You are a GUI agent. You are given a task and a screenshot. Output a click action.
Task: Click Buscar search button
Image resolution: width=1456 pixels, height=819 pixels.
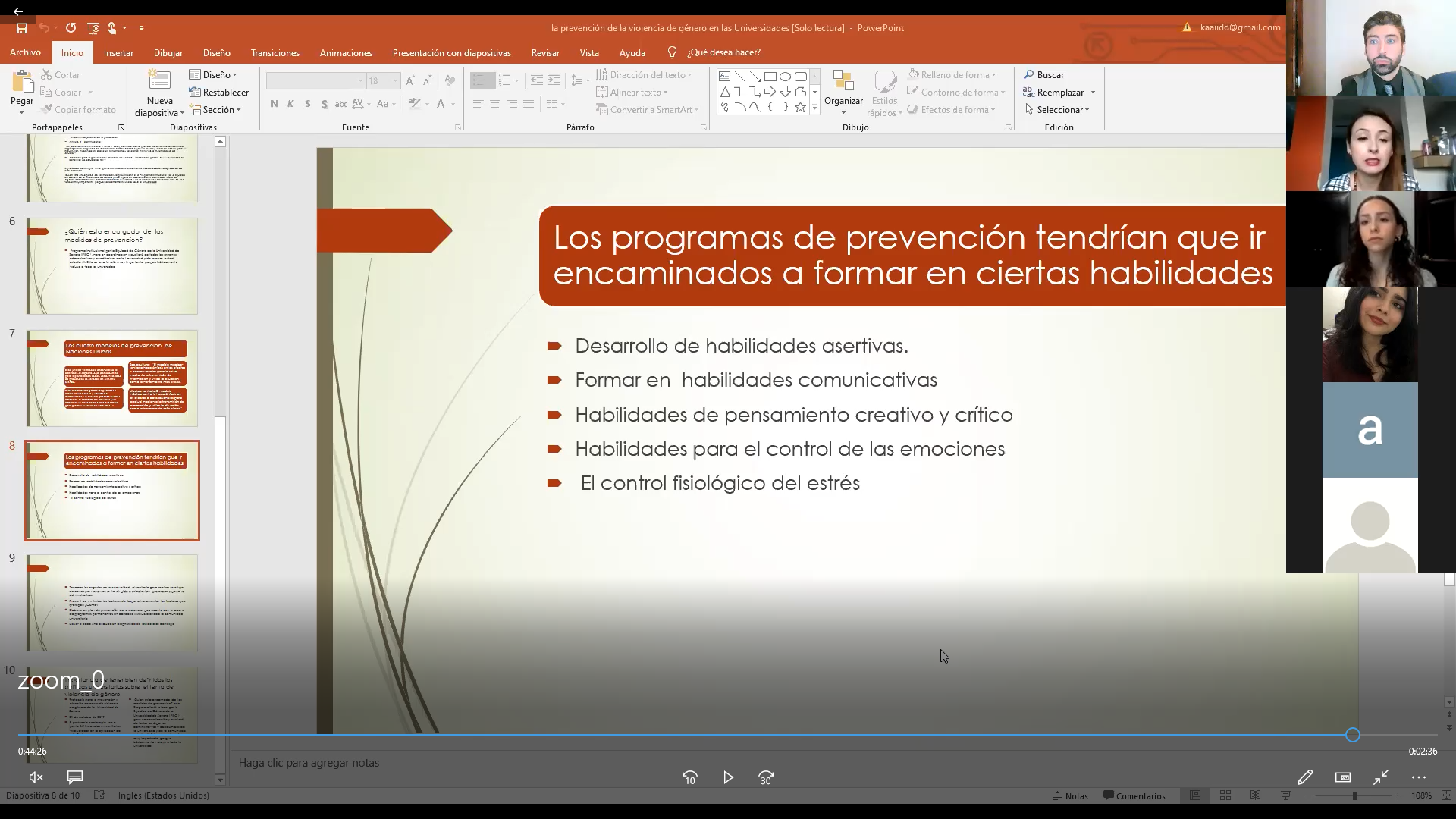[1044, 75]
